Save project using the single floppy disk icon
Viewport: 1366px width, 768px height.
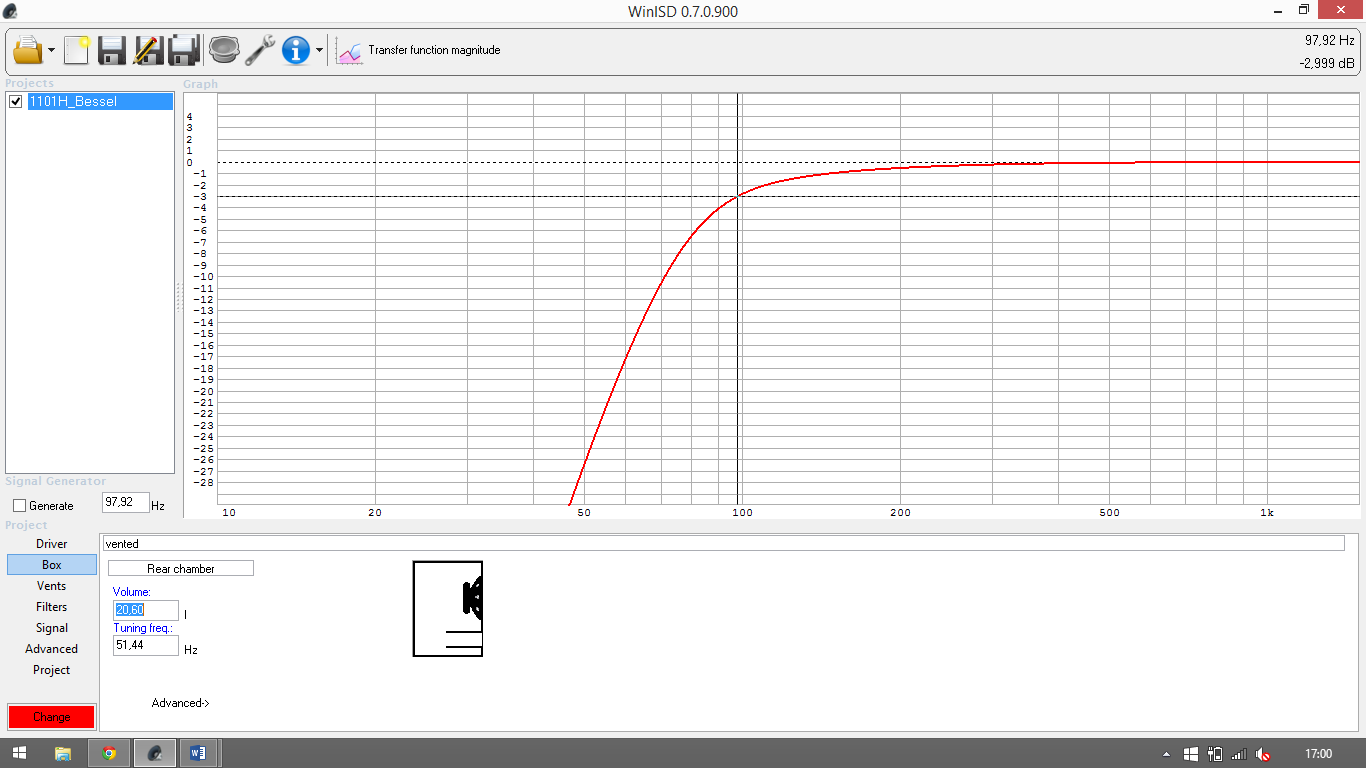pos(111,49)
